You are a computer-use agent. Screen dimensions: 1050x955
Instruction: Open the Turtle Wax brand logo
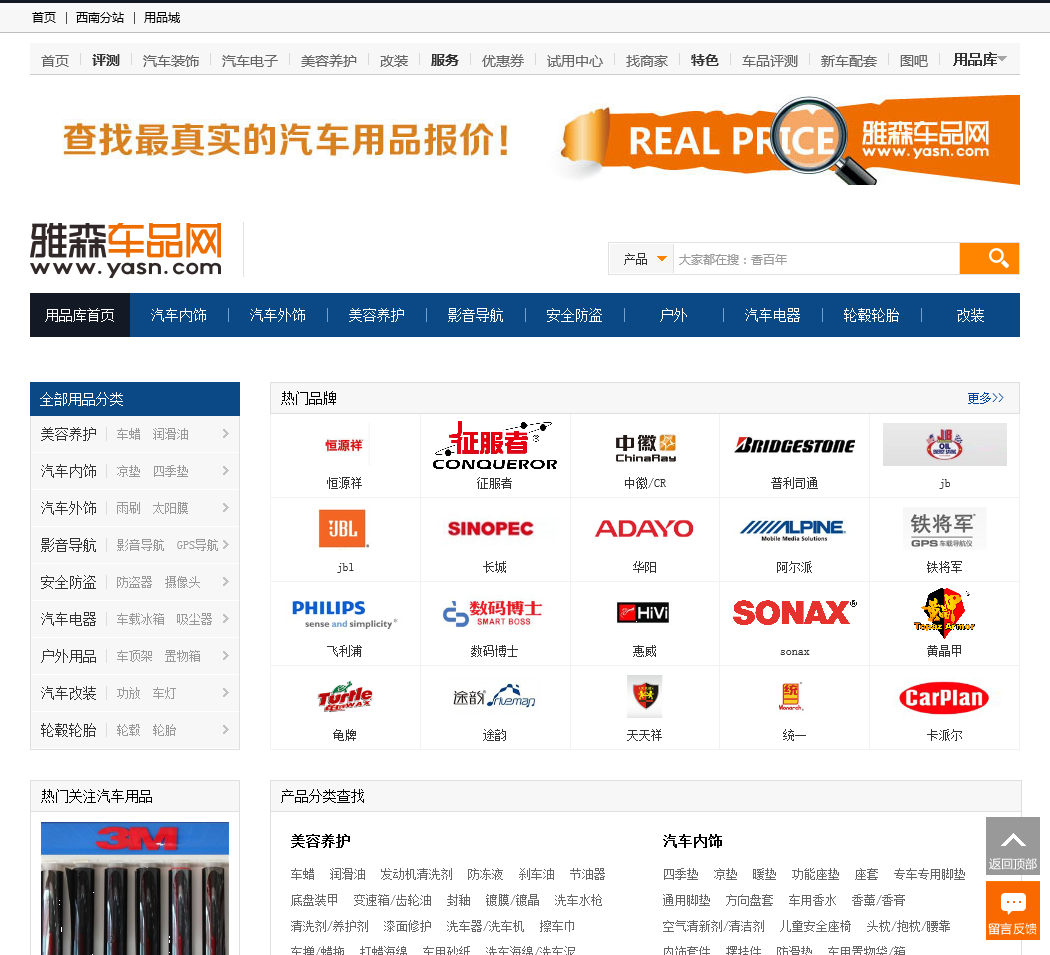coord(345,697)
